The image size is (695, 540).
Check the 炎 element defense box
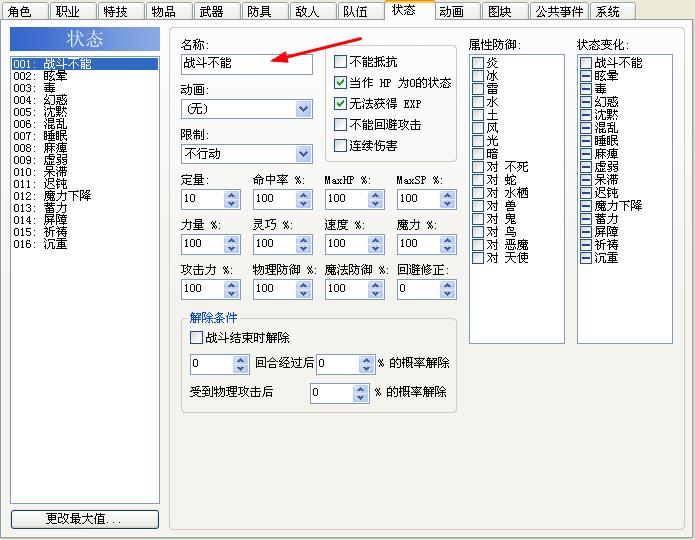478,63
